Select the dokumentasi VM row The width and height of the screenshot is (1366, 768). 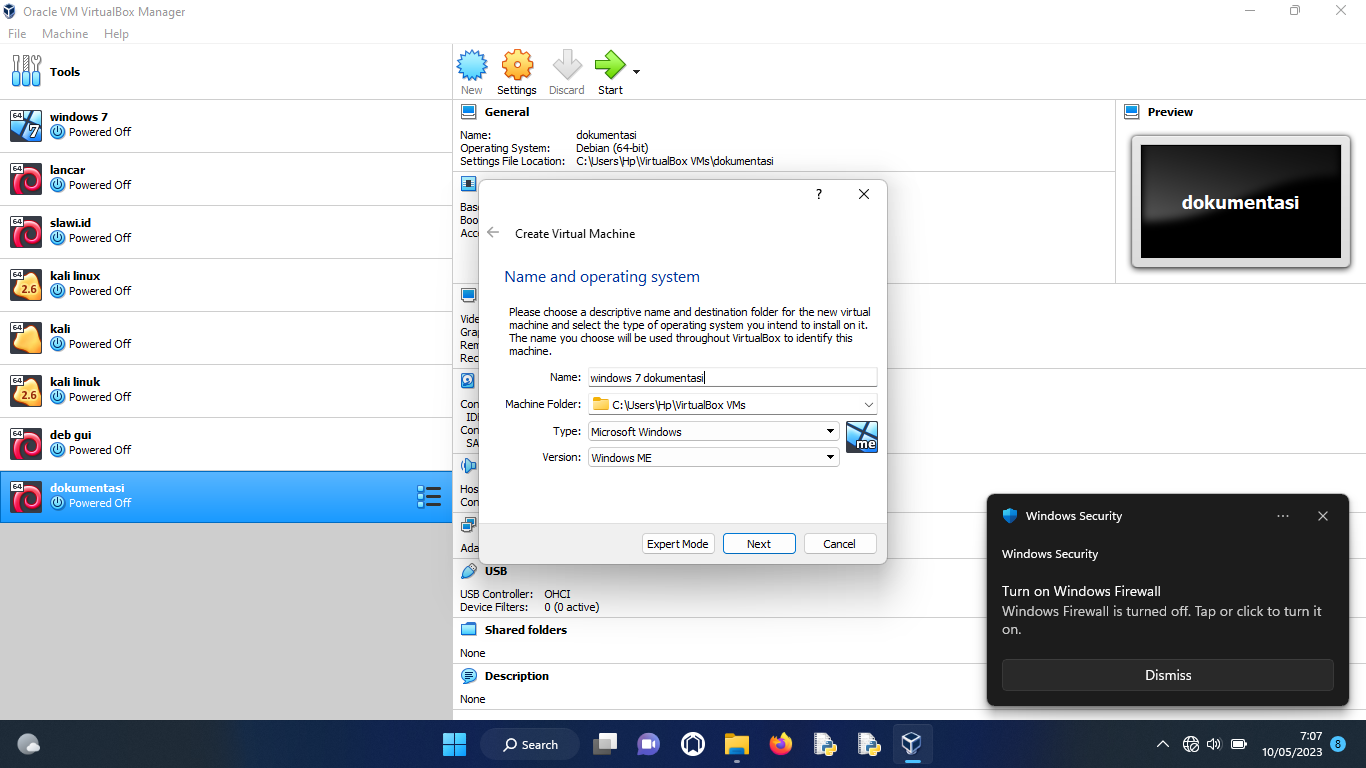click(x=226, y=496)
